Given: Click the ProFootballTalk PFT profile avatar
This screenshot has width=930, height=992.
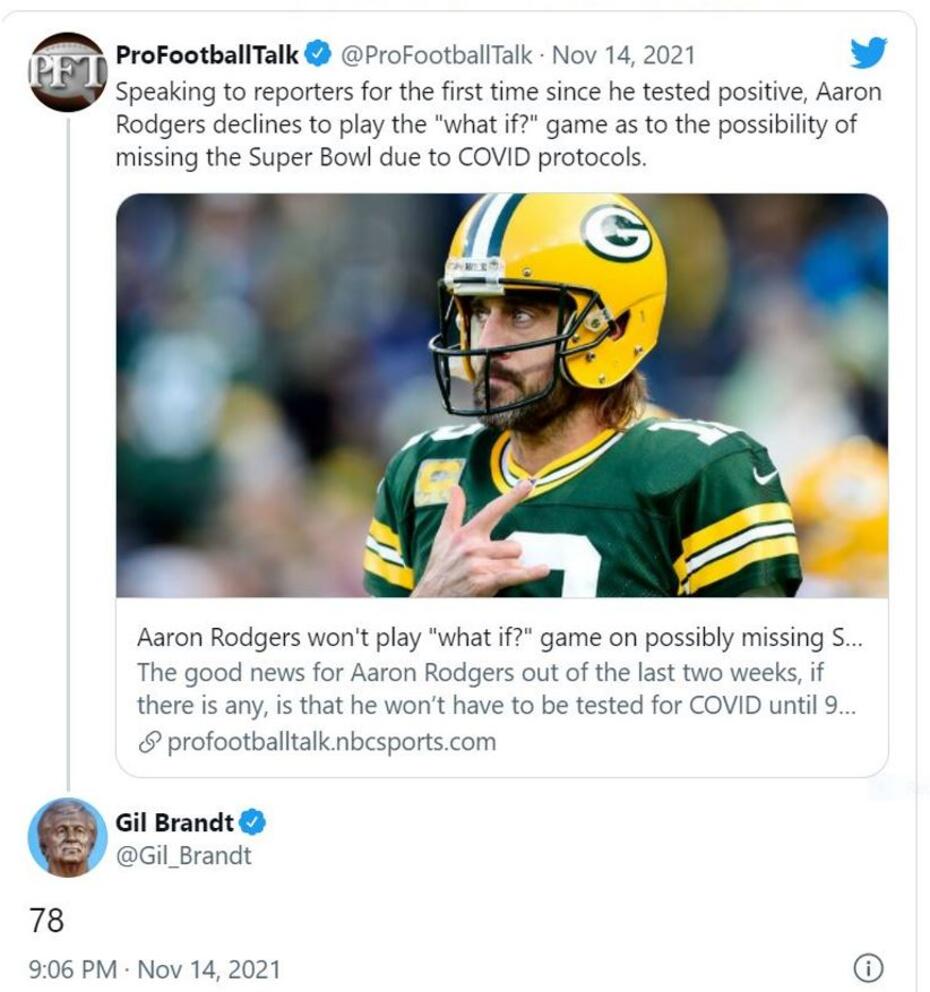Looking at the screenshot, I should 67,72.
